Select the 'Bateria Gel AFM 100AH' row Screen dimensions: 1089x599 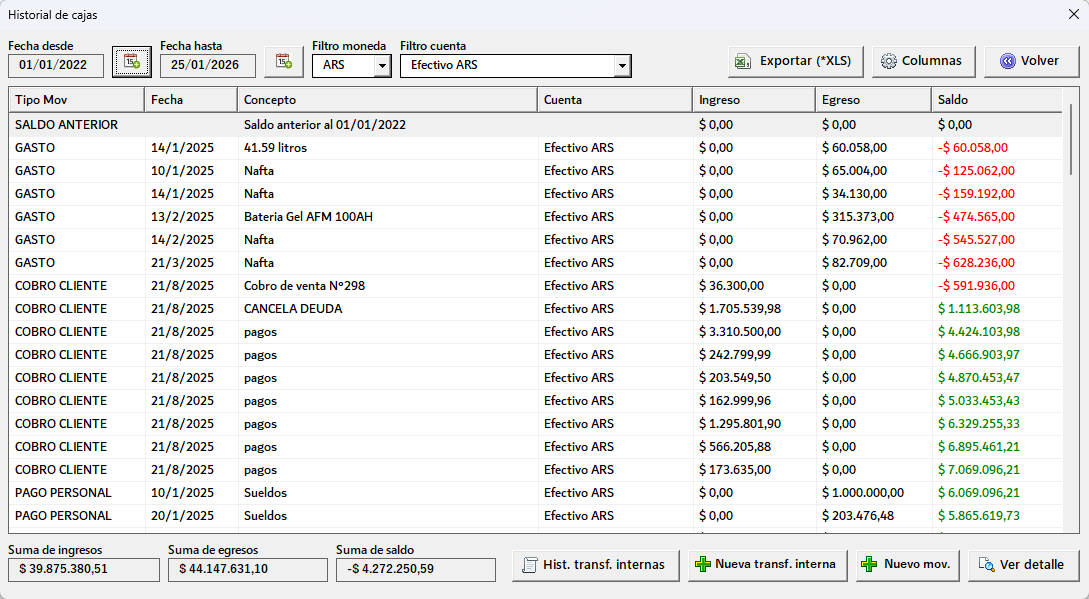[535, 217]
